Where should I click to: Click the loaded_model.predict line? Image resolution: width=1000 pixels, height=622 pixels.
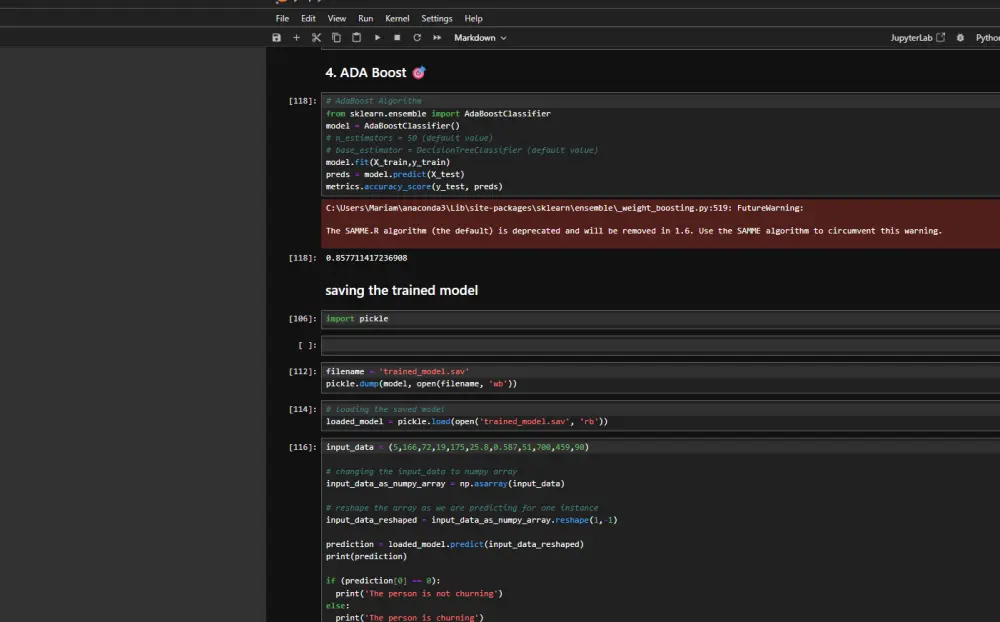(x=455, y=544)
